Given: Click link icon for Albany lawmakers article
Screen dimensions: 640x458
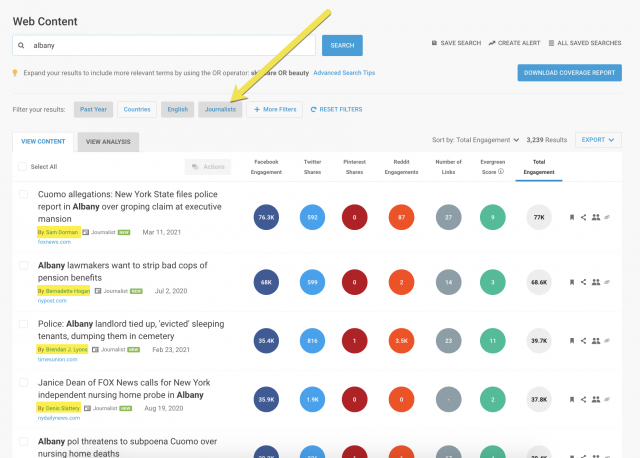Looking at the screenshot, I should pyautogui.click(x=607, y=282).
